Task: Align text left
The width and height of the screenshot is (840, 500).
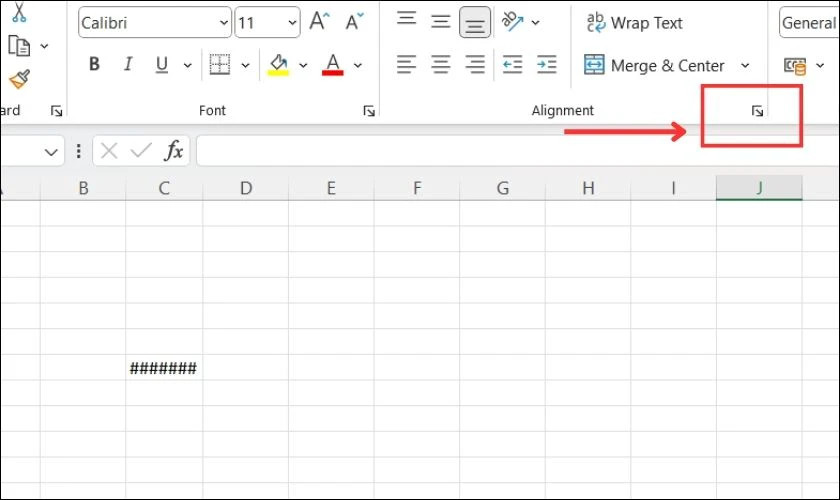Action: [406, 65]
